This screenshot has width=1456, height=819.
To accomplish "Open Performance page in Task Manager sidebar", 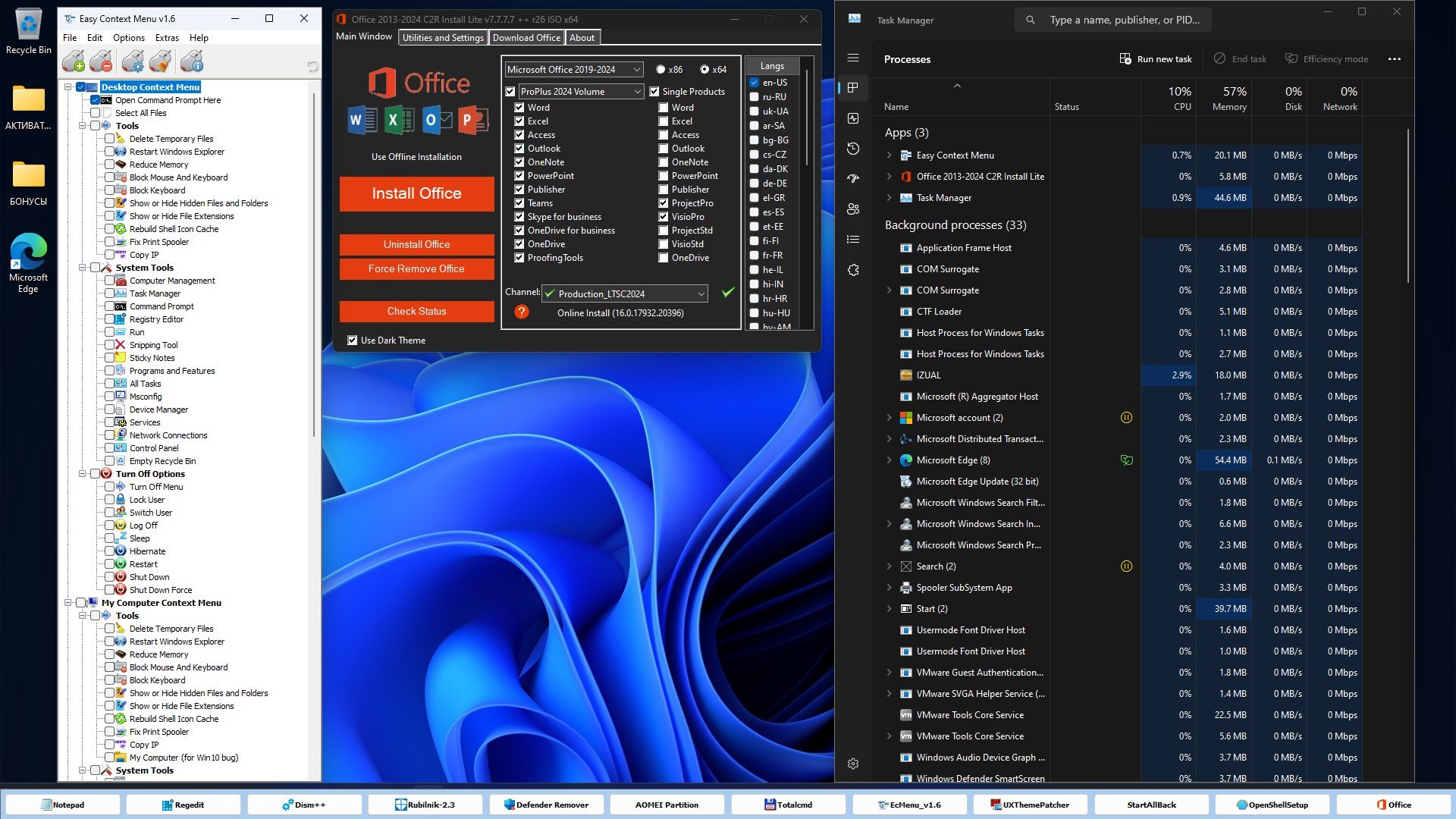I will pyautogui.click(x=853, y=118).
